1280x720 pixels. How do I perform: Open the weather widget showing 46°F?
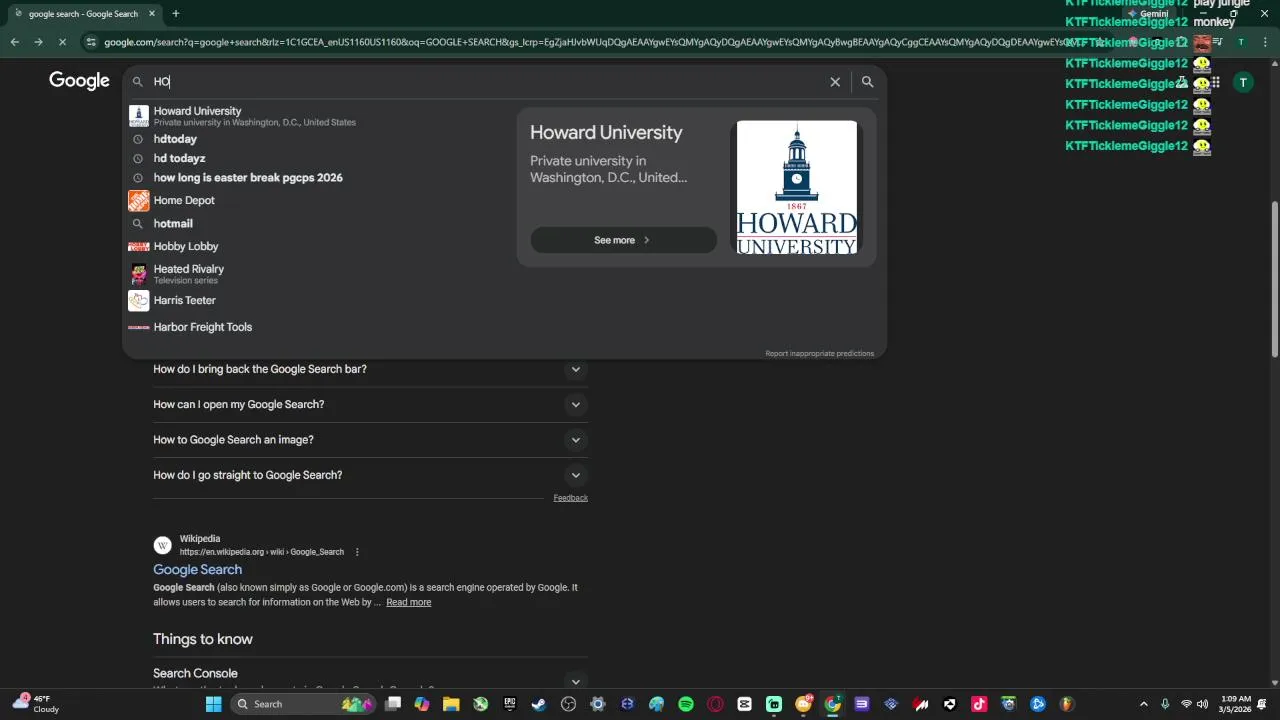[38, 704]
